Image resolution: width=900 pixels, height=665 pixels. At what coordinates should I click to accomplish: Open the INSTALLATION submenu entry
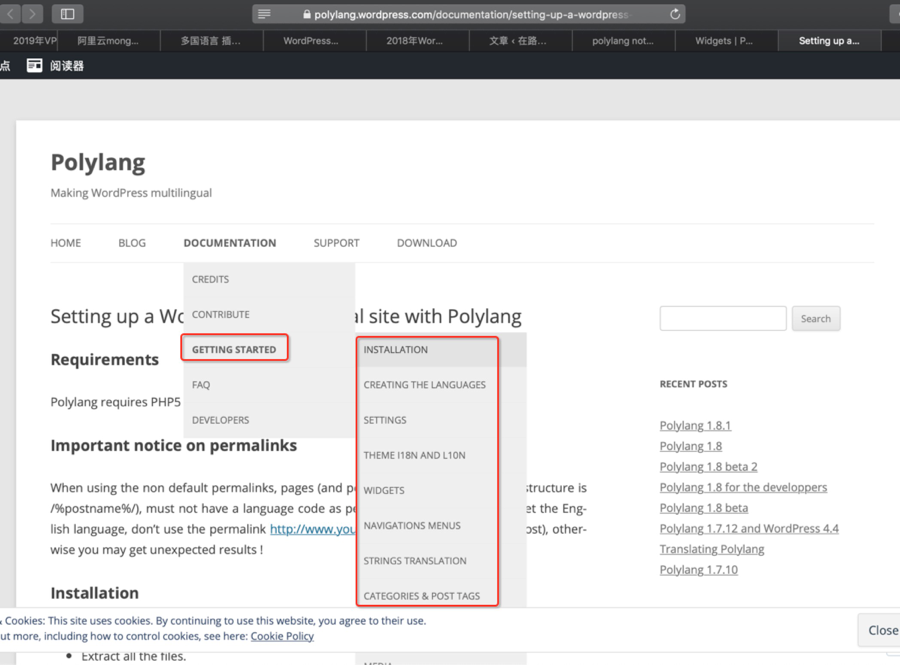click(x=441, y=349)
